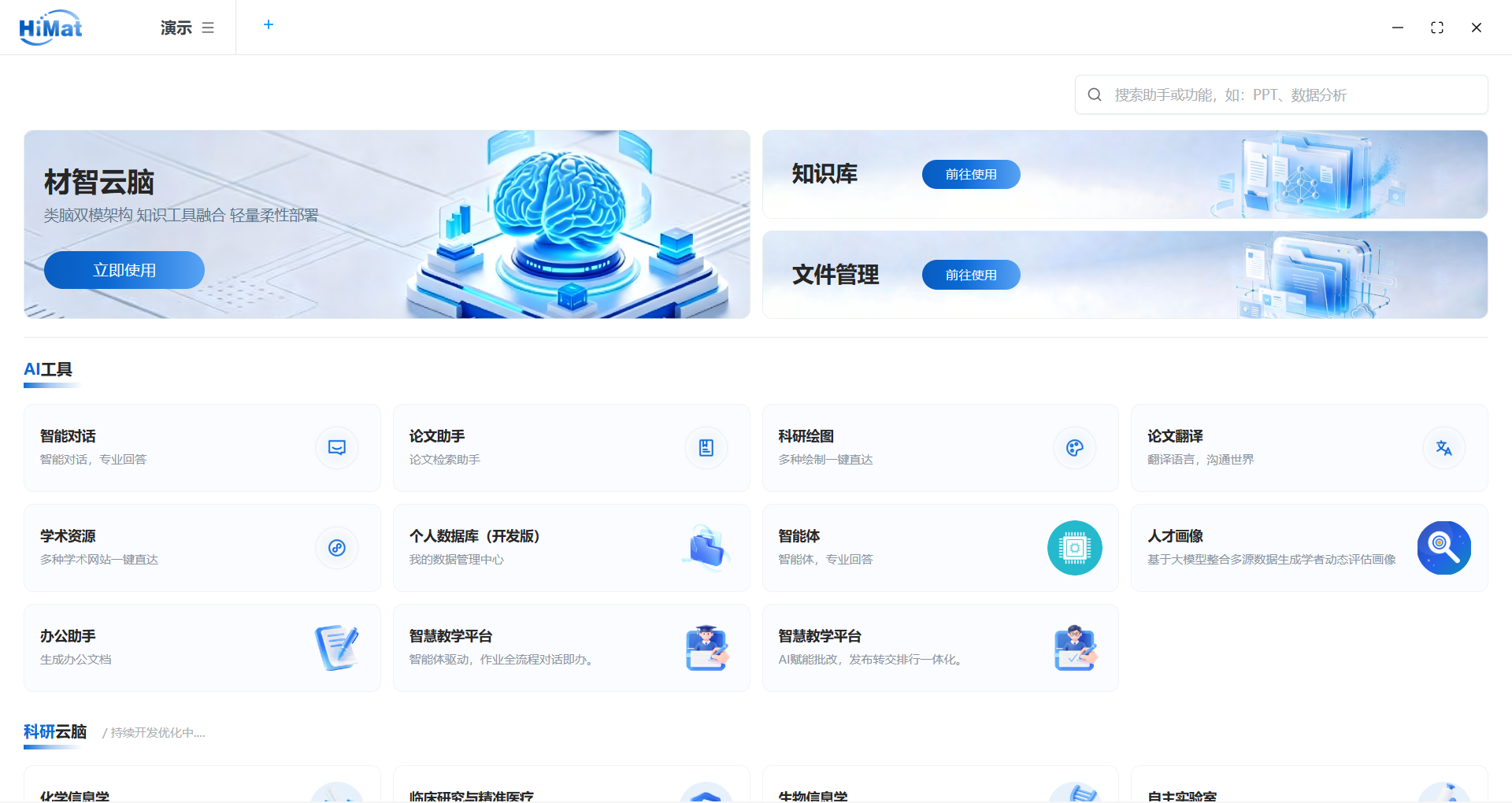Open the 办公助手 notepad icon
This screenshot has width=1512, height=803.
point(337,648)
